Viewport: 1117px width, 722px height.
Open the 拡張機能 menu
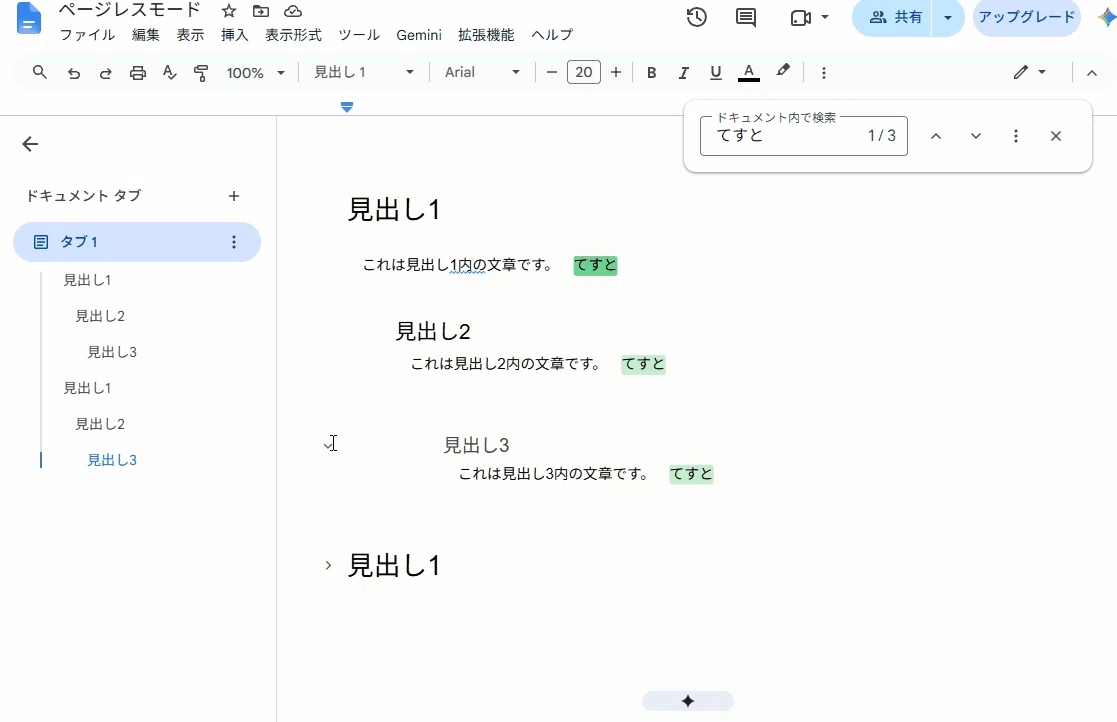tap(486, 35)
